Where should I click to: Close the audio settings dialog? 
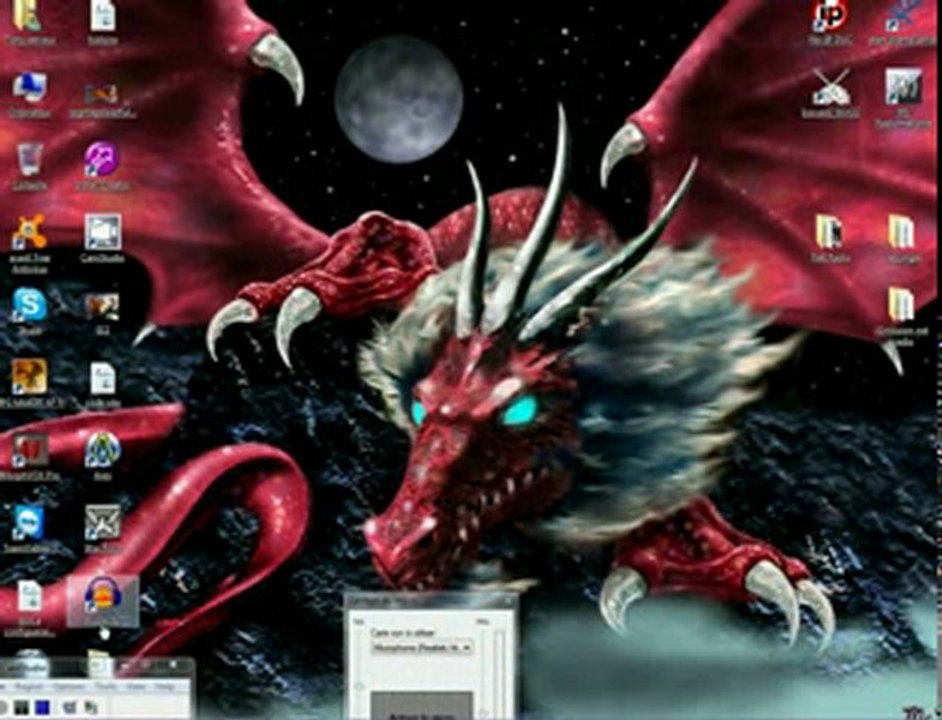tap(508, 600)
